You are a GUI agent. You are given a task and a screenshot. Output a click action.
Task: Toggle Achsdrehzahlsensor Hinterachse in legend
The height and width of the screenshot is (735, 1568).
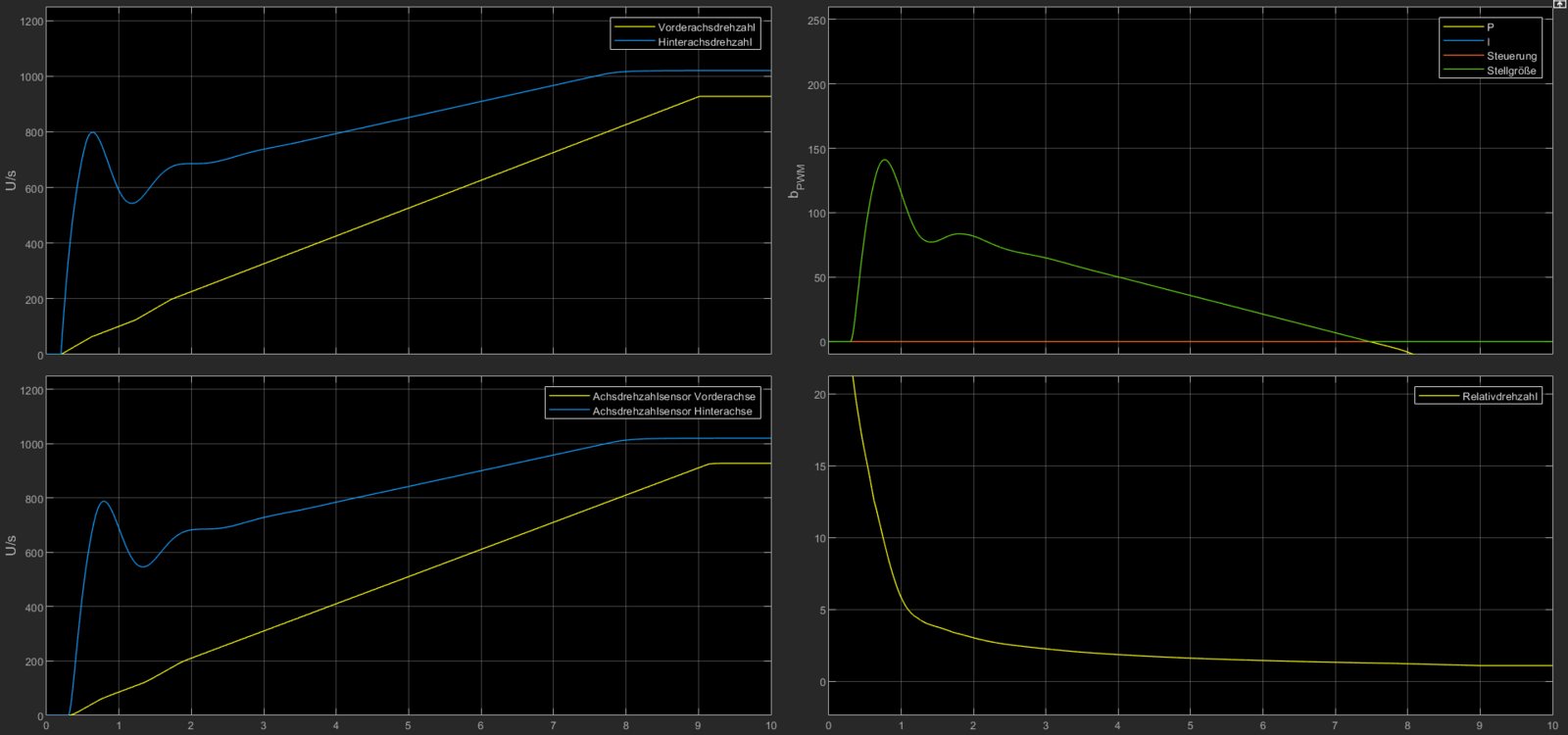click(x=671, y=412)
